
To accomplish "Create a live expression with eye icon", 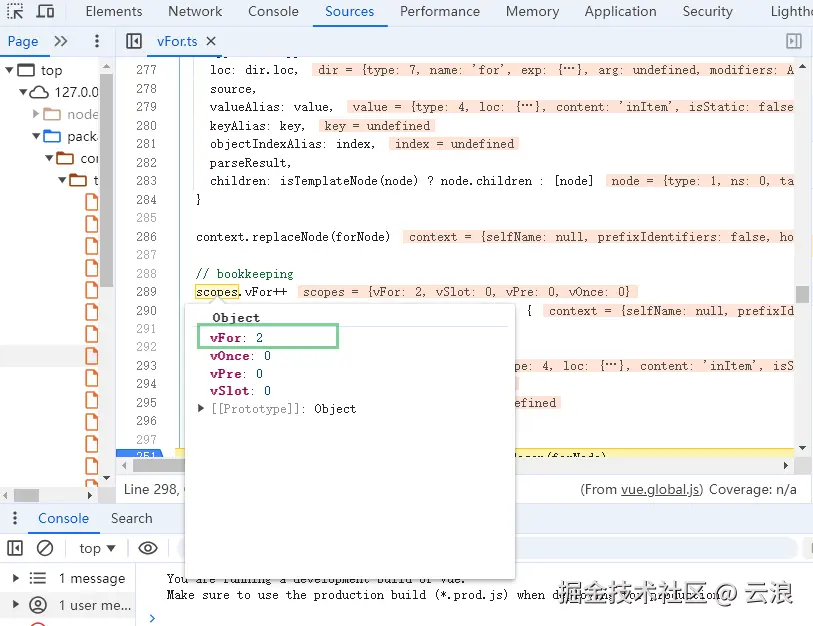I will [x=148, y=548].
